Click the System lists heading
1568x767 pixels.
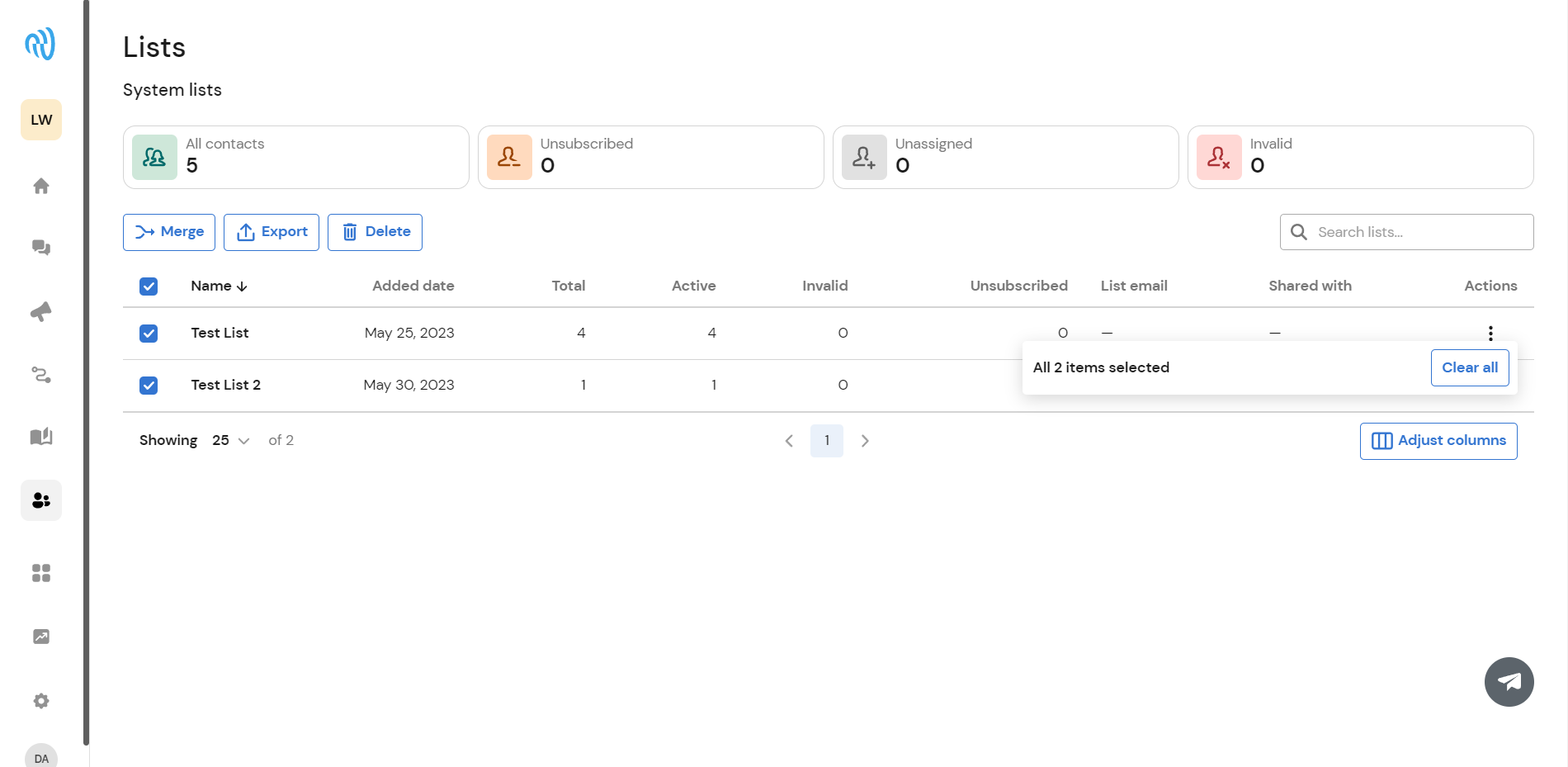(x=172, y=90)
